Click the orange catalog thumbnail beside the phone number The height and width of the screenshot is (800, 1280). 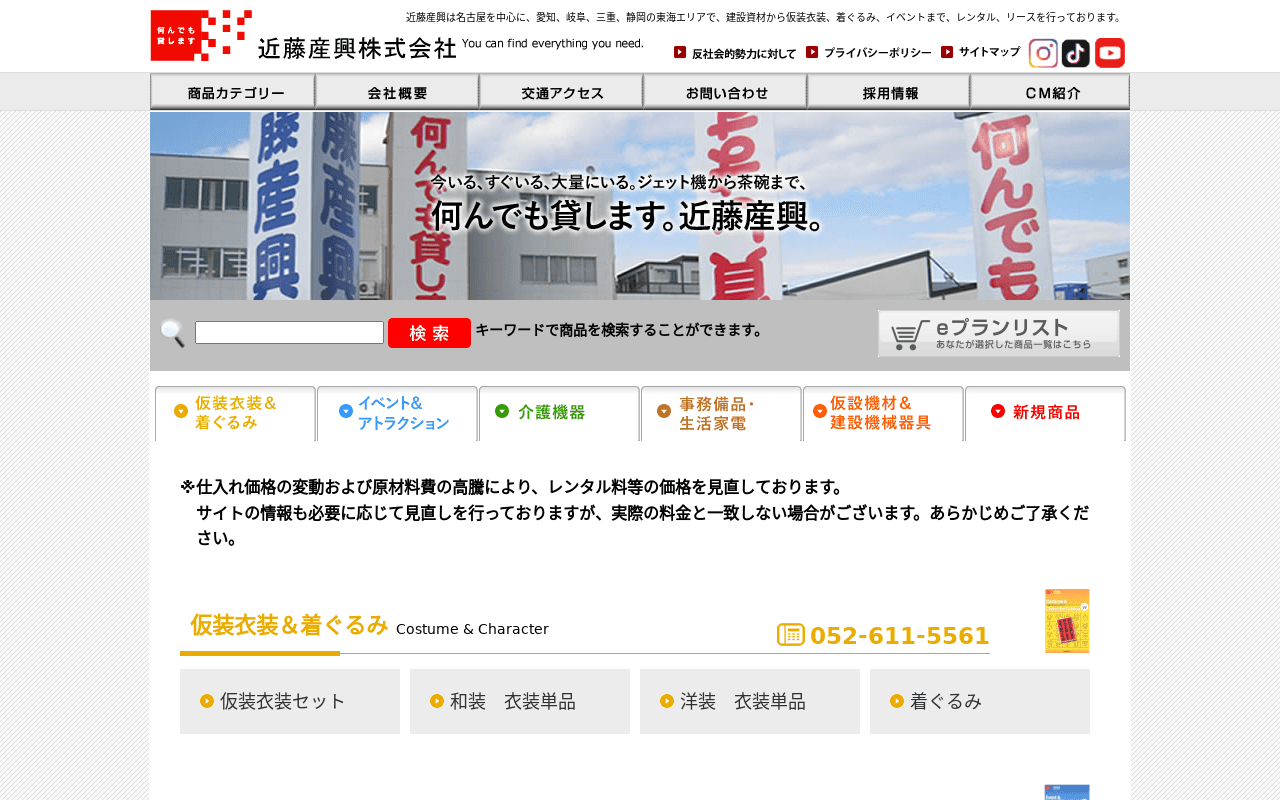(1067, 621)
